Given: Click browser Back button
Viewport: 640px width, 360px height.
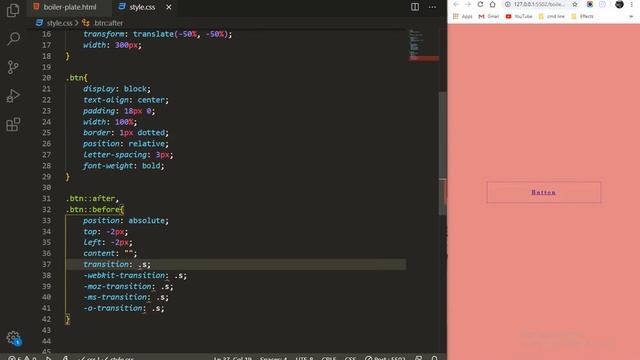Looking at the screenshot, I should click(456, 4).
